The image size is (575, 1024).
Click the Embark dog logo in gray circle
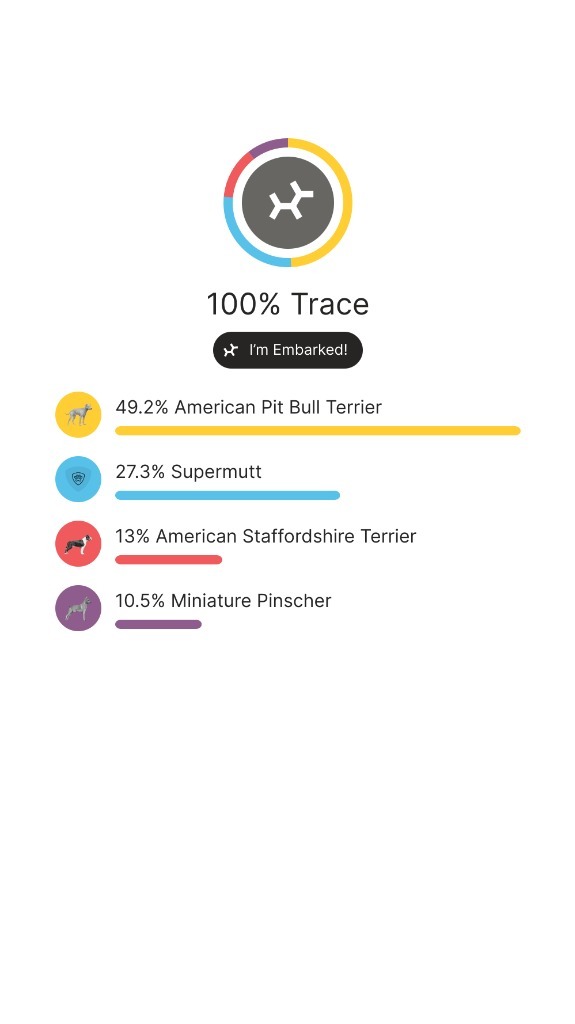point(288,202)
